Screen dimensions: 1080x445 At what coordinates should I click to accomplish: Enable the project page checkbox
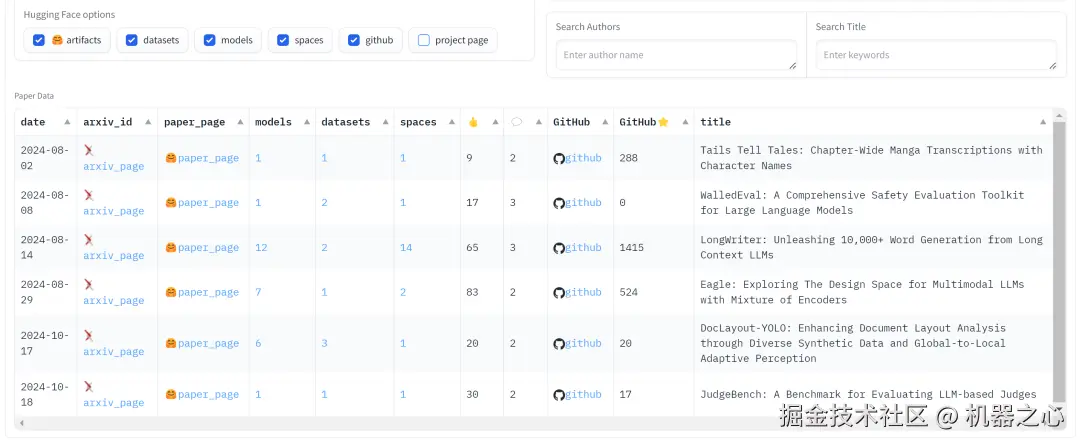click(x=424, y=40)
